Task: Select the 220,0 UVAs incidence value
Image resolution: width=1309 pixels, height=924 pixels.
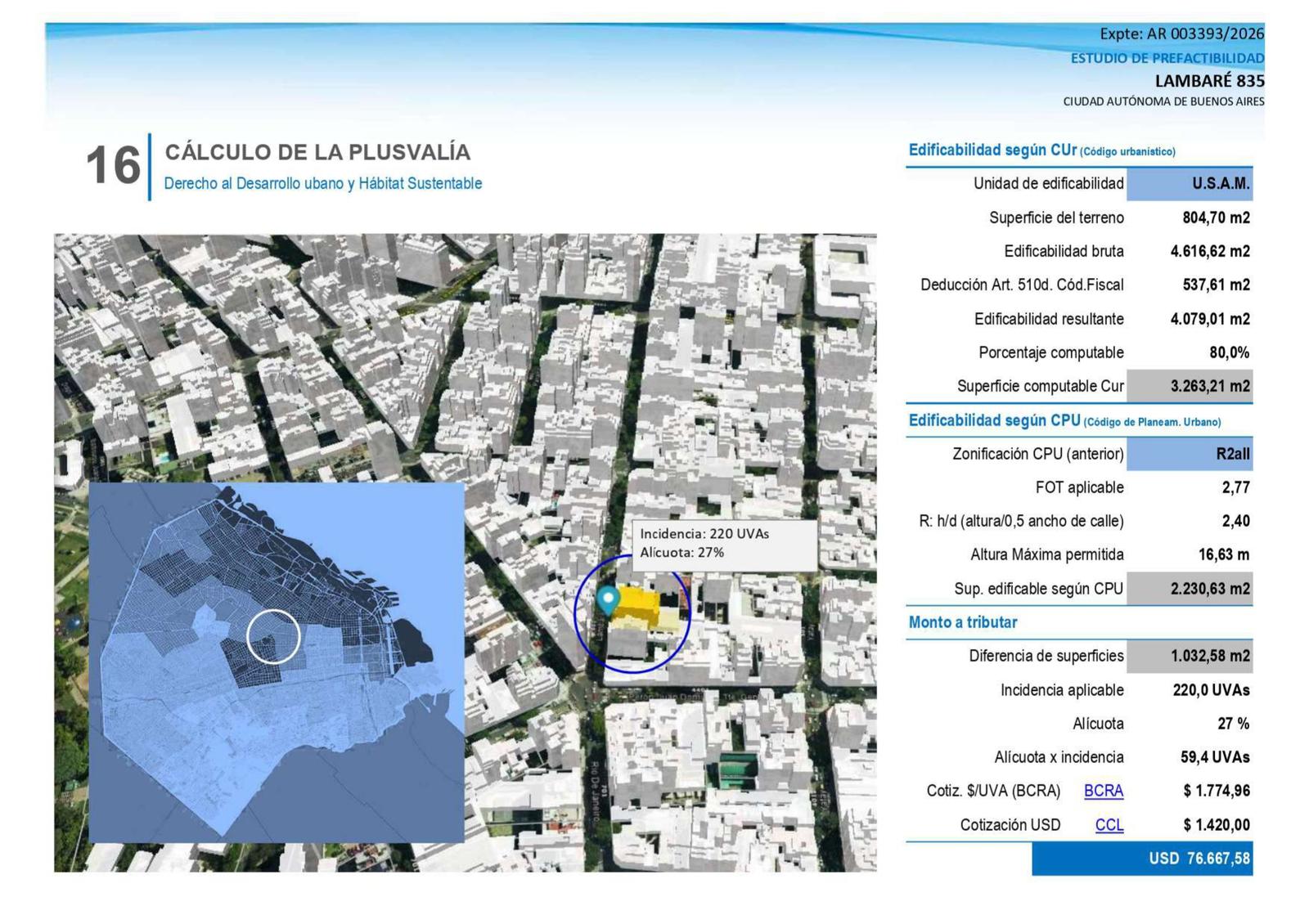Action: 1211,690
